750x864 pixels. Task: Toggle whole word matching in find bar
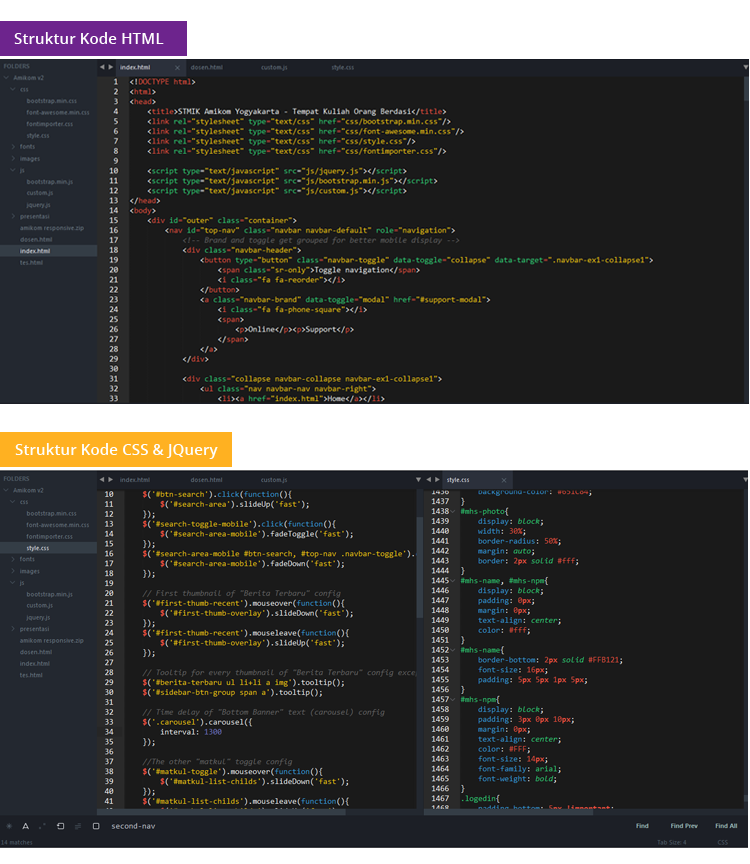[x=42, y=826]
